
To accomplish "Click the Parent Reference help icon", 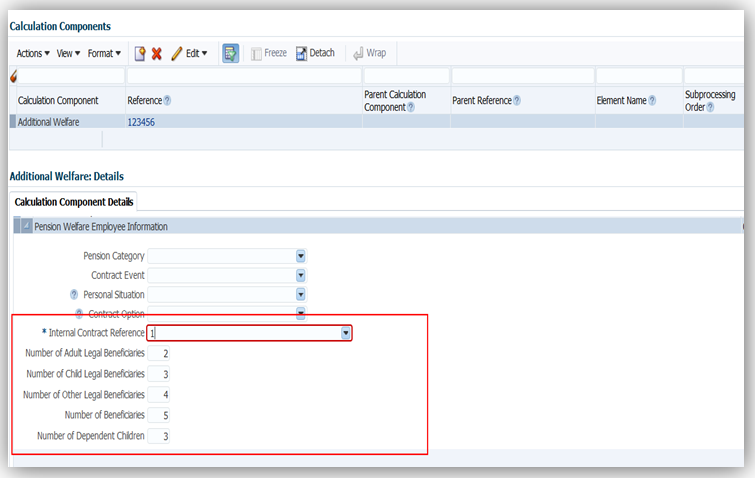I will pyautogui.click(x=517, y=101).
